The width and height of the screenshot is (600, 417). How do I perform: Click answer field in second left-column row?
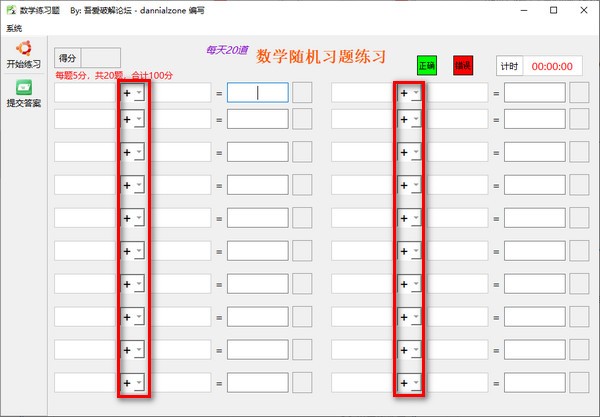tap(258, 119)
